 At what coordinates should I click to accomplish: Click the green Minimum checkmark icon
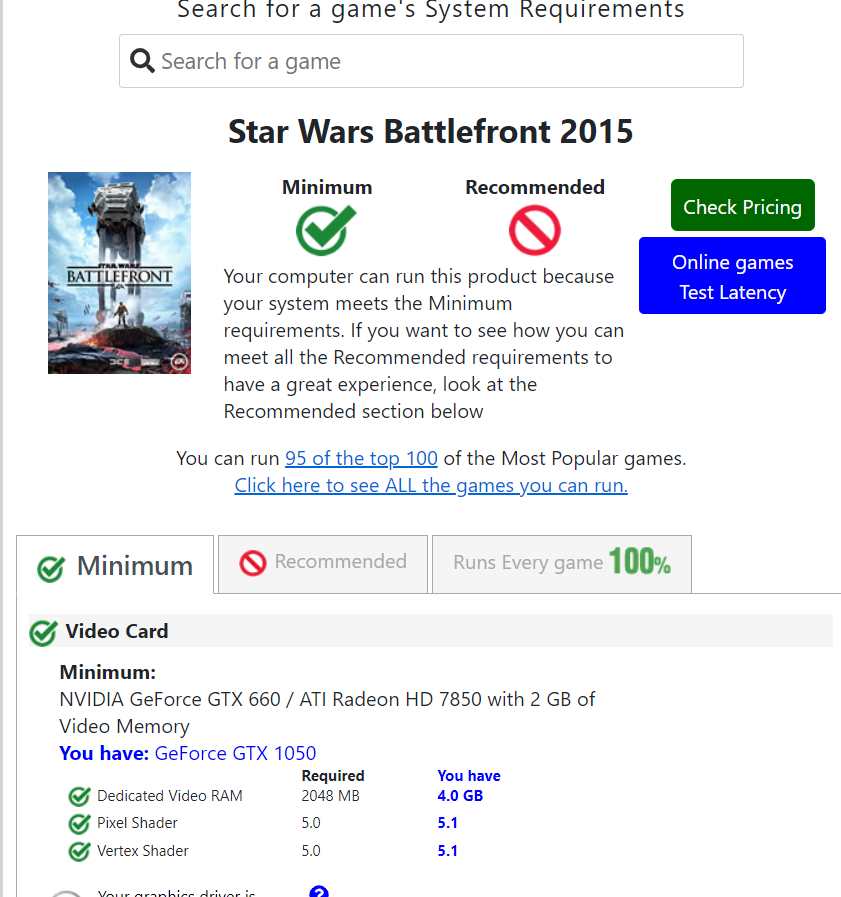326,230
